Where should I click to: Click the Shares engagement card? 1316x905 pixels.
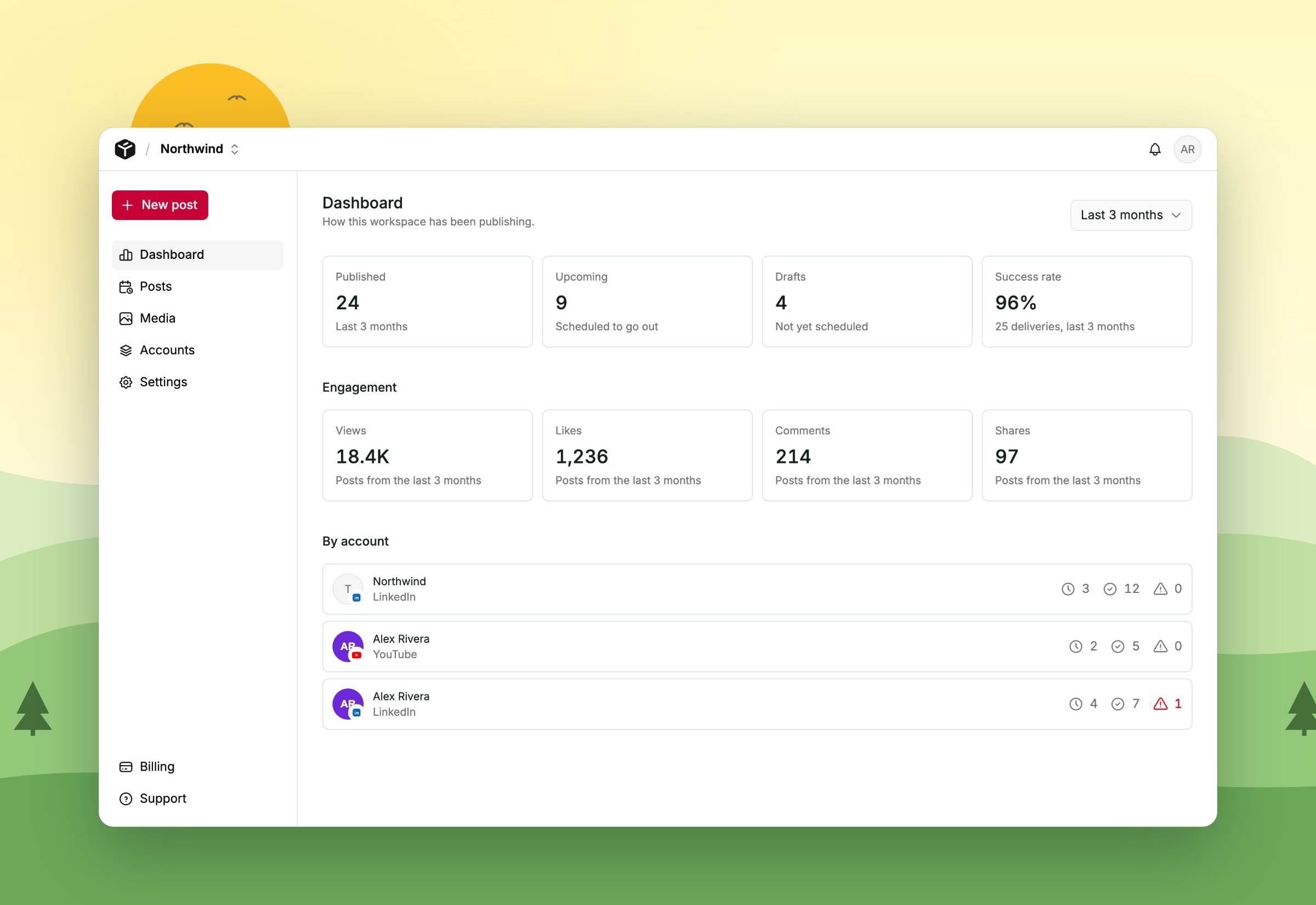(1087, 455)
